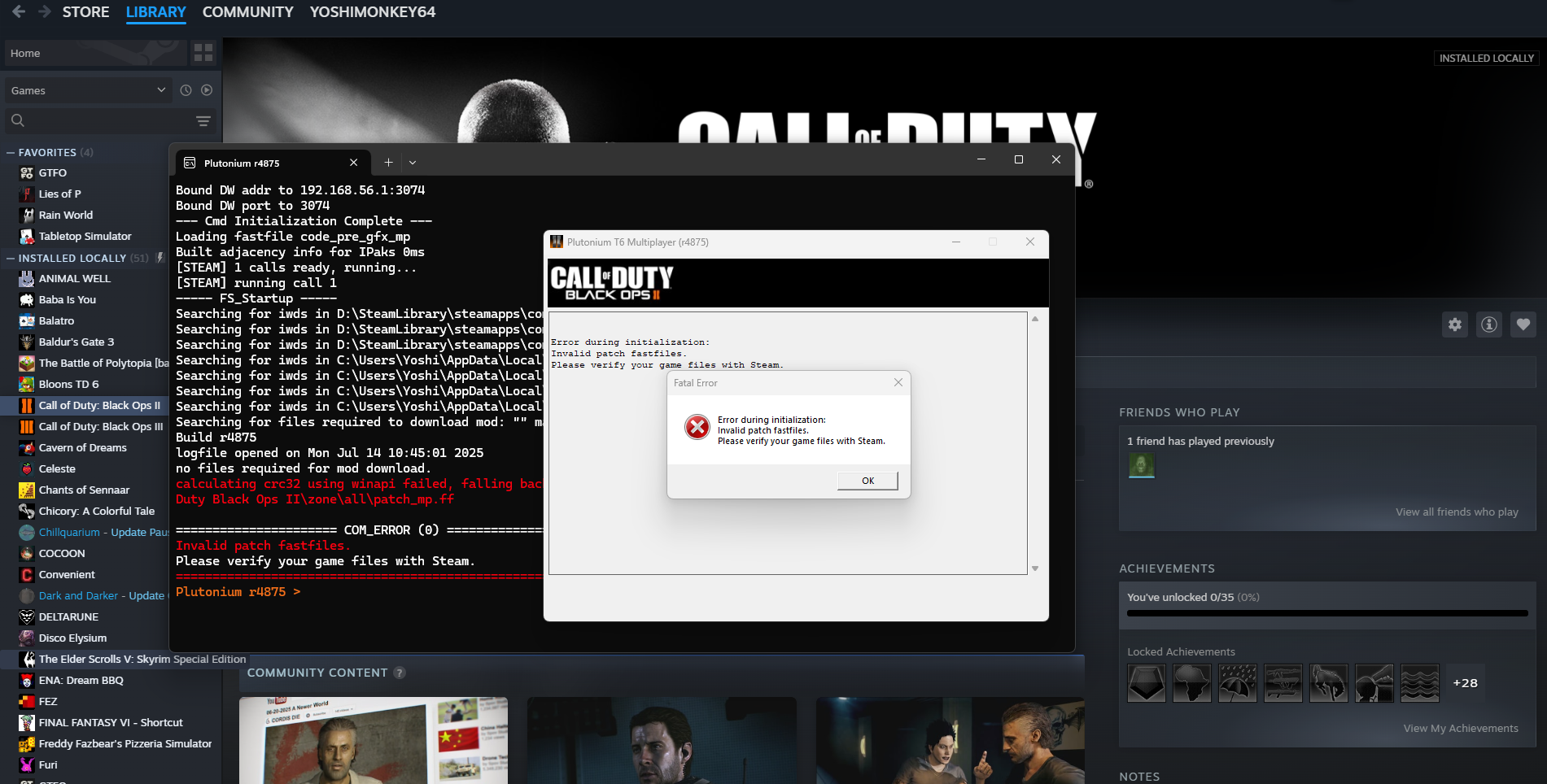Open the Games filter dropdown
1547x784 pixels.
pyautogui.click(x=89, y=90)
